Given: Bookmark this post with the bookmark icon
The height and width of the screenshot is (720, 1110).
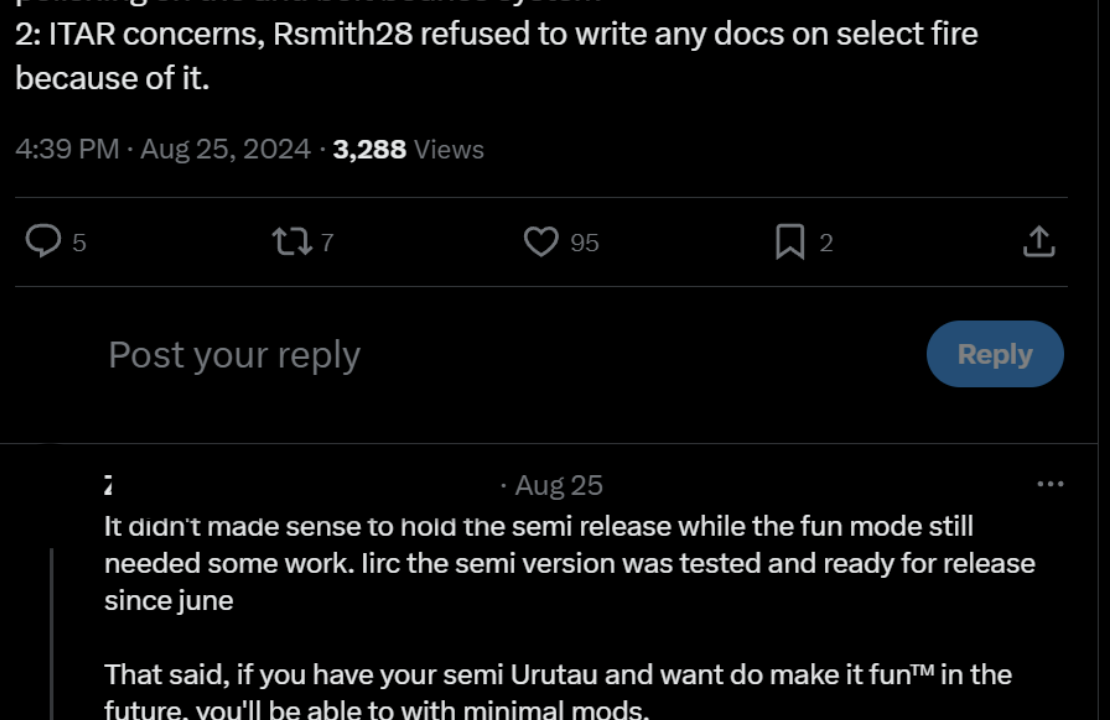Looking at the screenshot, I should [790, 241].
